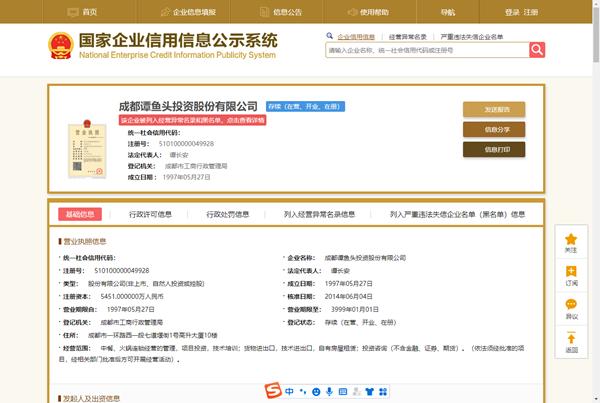This screenshot has height=403, width=600.
Task: Open 首页 in the top navigation
Action: (90, 12)
